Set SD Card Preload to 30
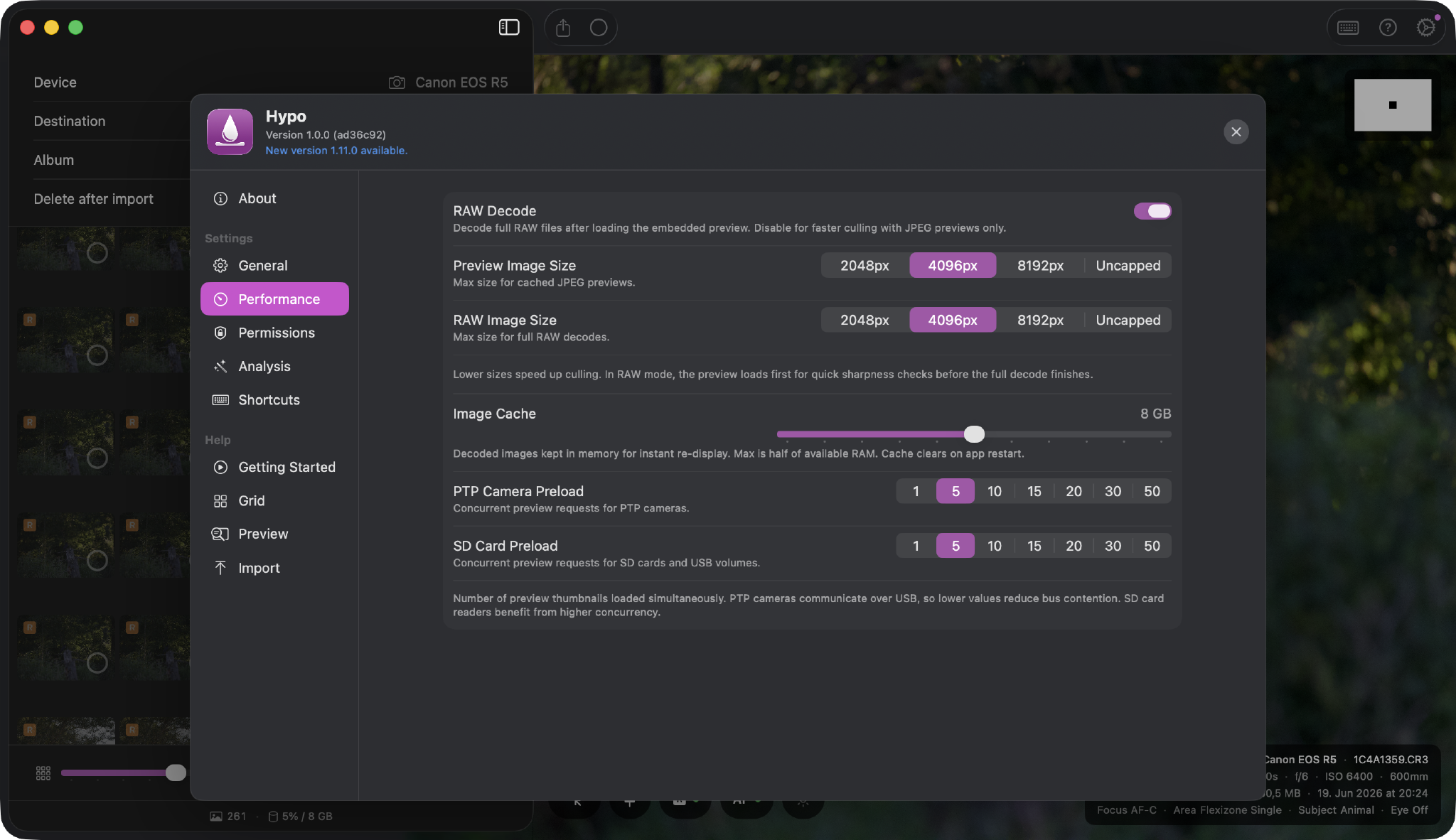 (x=1113, y=546)
